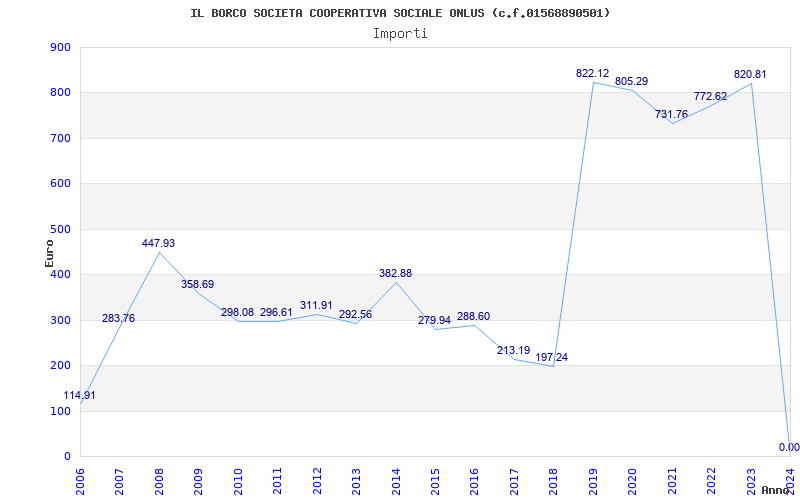Select data label 213.19
This screenshot has height=500, width=800.
coord(514,351)
